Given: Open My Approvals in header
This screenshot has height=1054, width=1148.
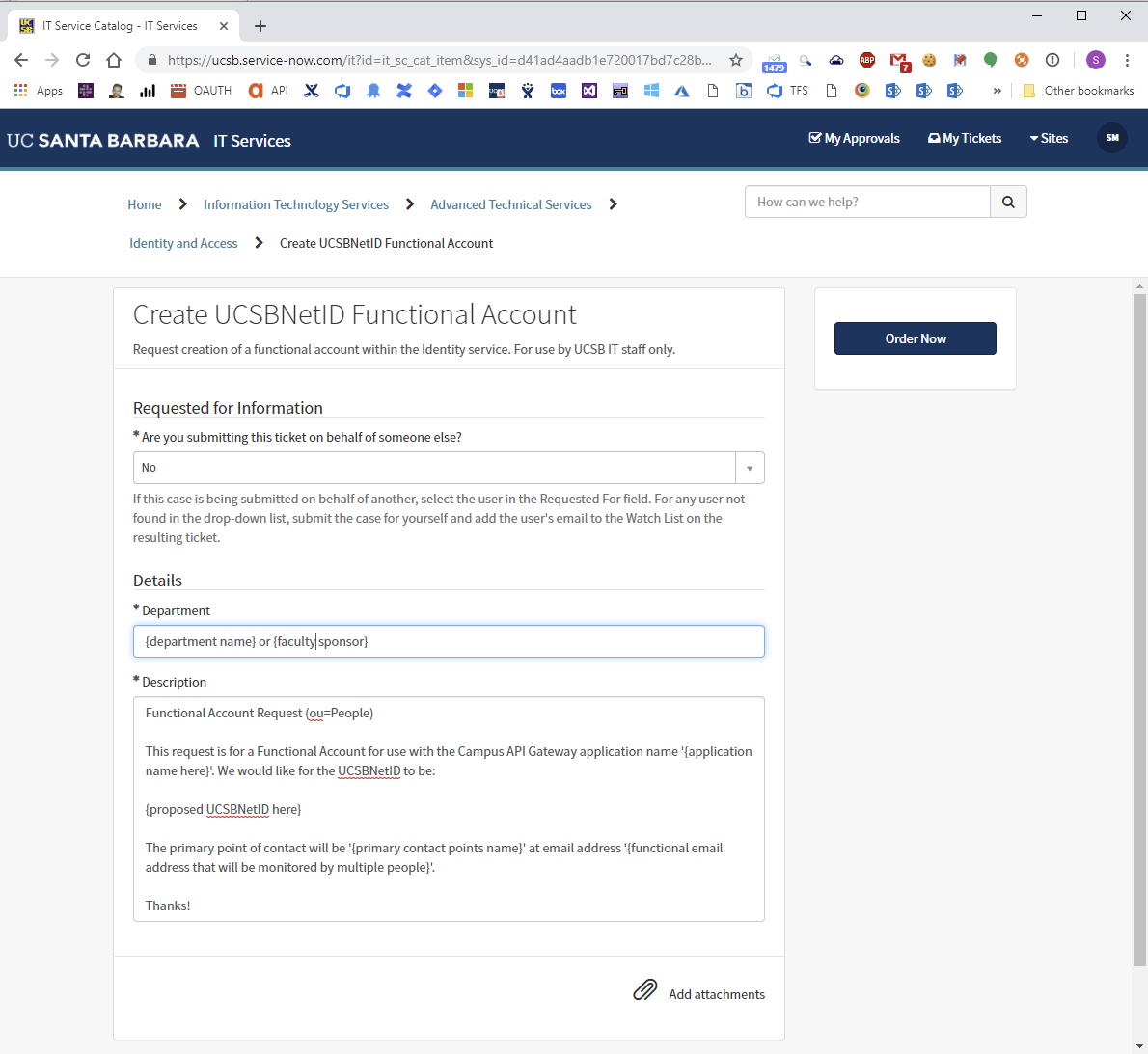Looking at the screenshot, I should coord(854,138).
